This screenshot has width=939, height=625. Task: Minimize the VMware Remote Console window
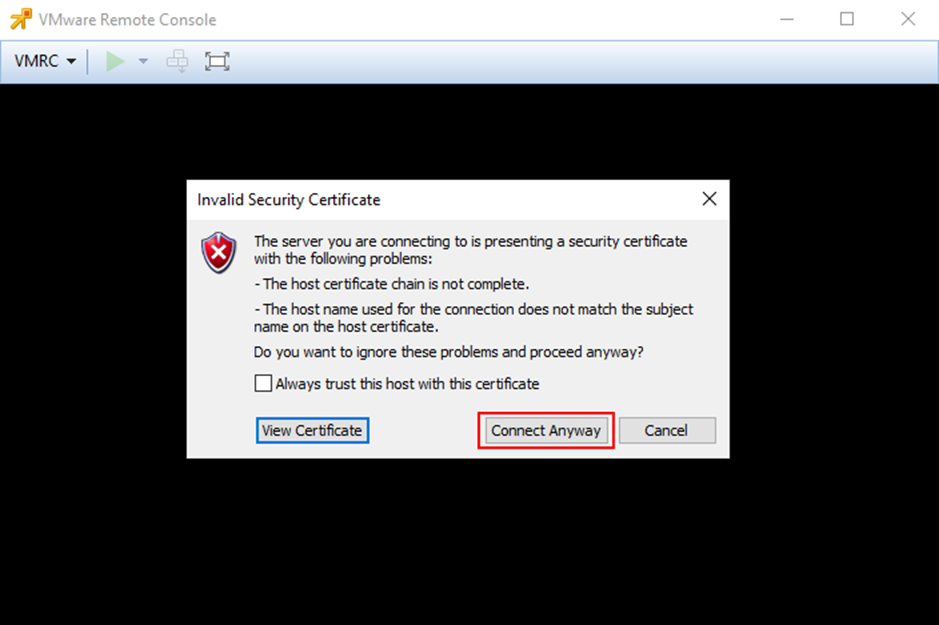pyautogui.click(x=787, y=19)
